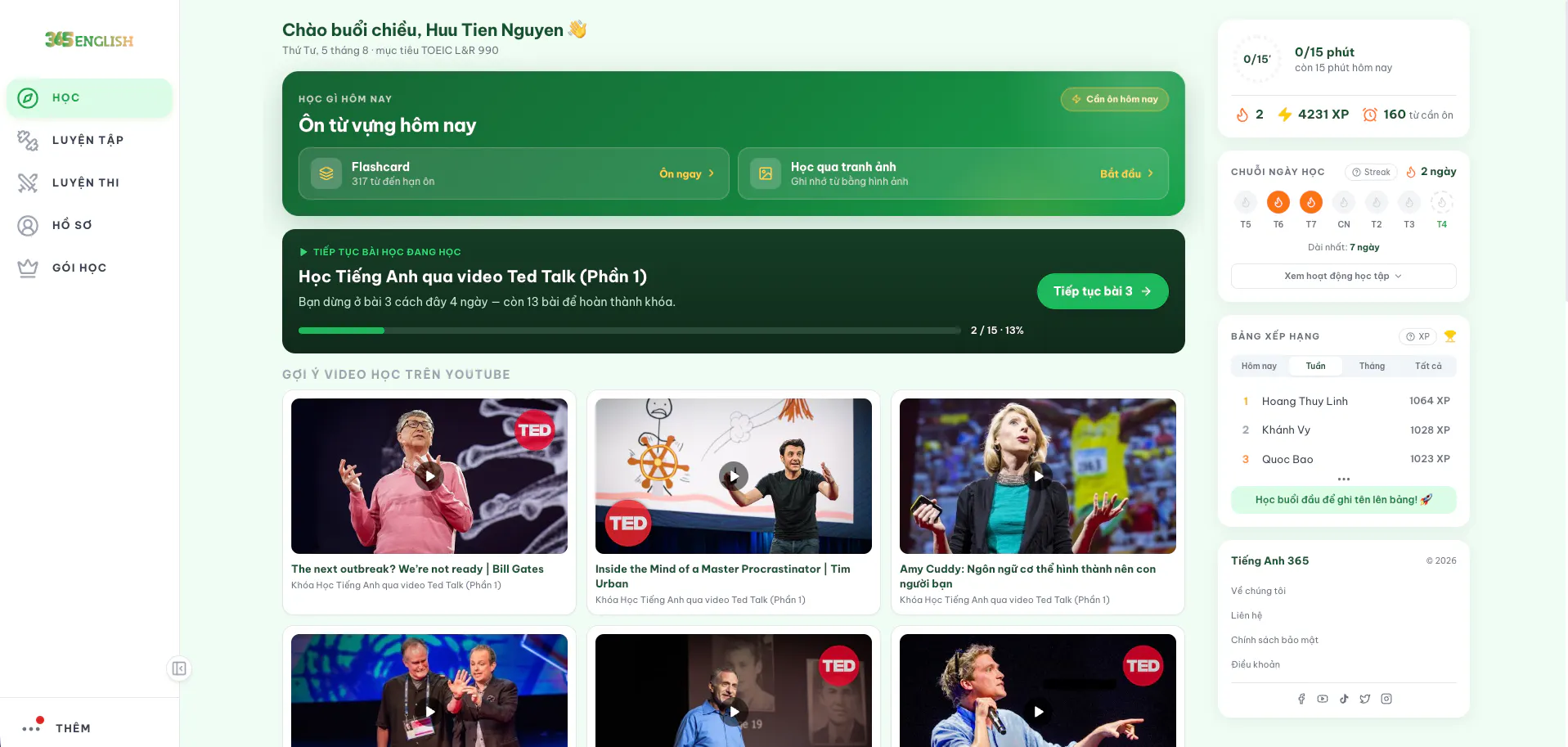1568x747 pixels.
Task: Switch leaderboard to Tháng tab
Action: [1372, 366]
